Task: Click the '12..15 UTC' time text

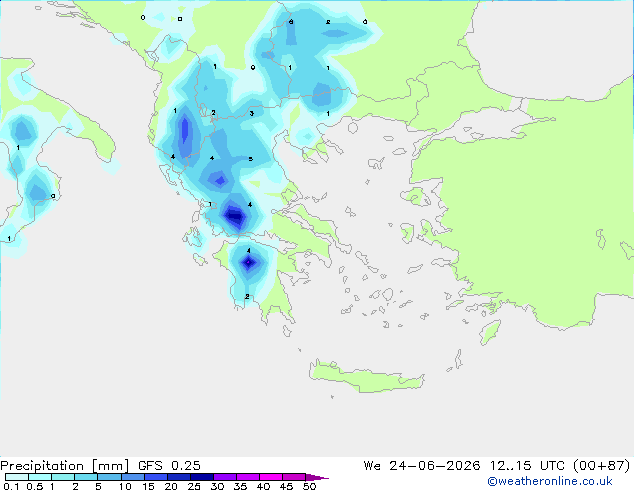Action: click(x=527, y=466)
